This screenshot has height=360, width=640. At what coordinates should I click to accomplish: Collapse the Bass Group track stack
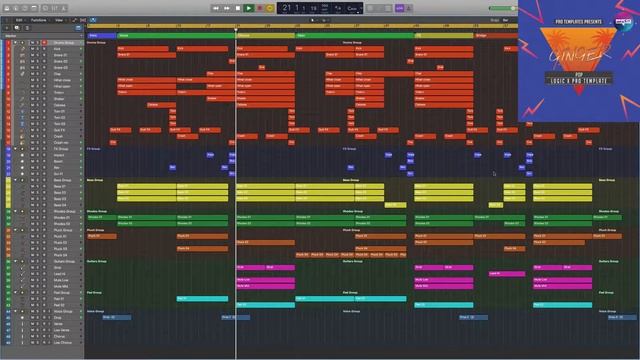tap(16, 180)
